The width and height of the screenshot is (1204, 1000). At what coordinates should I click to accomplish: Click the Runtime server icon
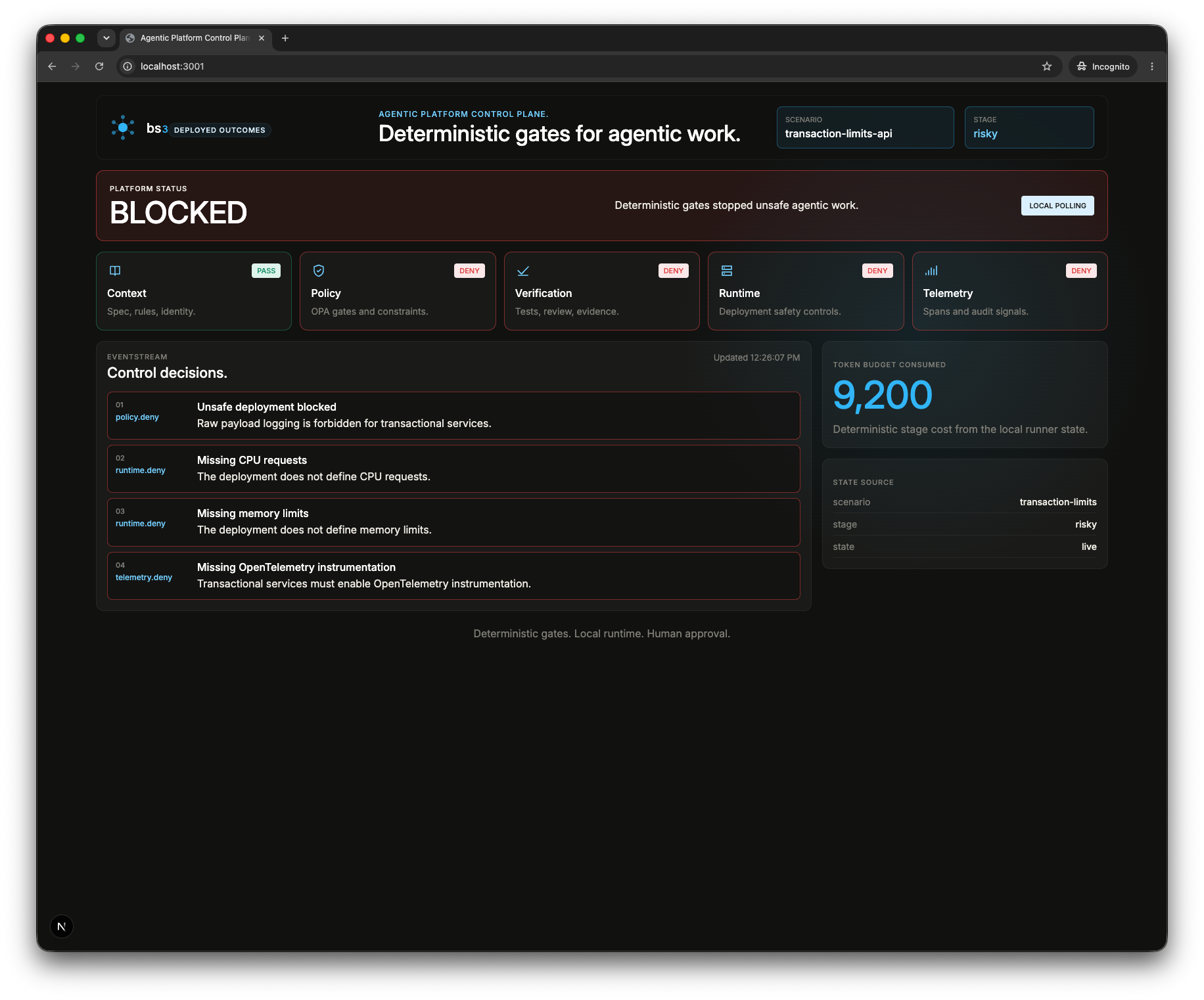[727, 271]
